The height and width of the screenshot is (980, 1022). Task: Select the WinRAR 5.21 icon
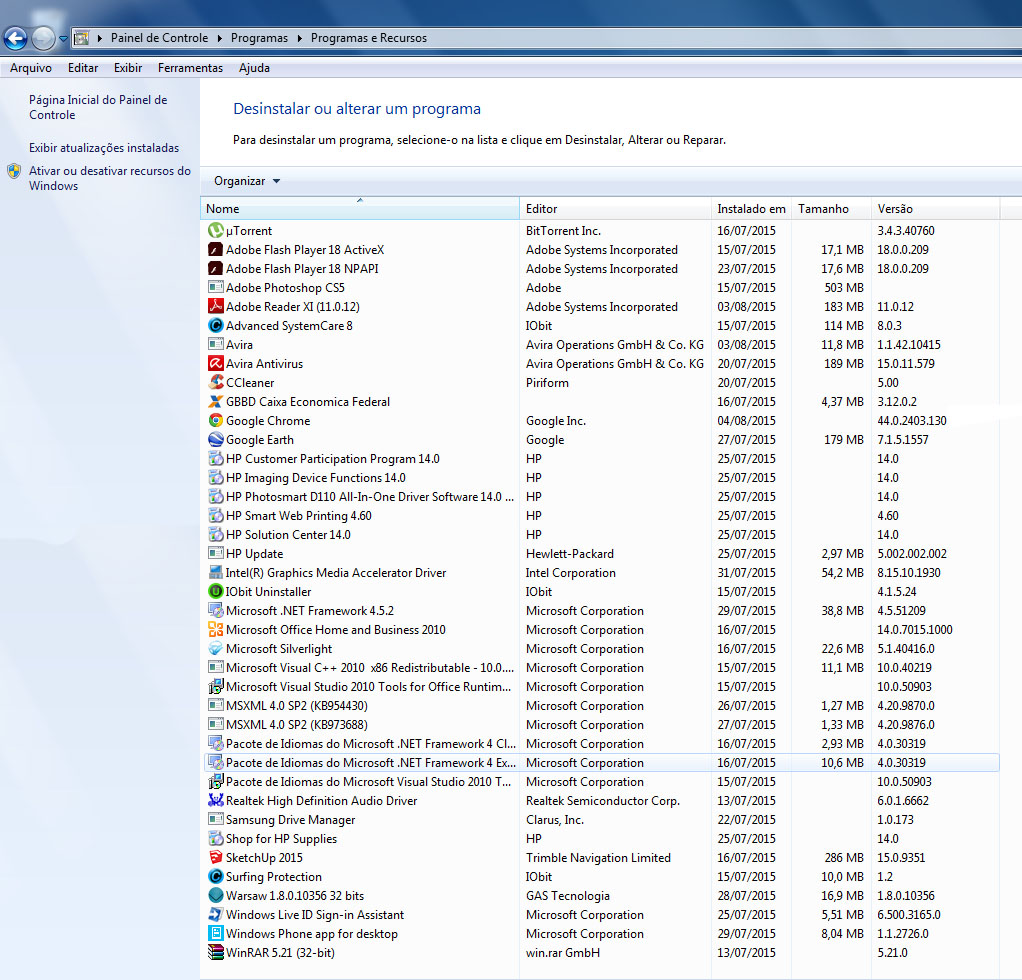(215, 952)
